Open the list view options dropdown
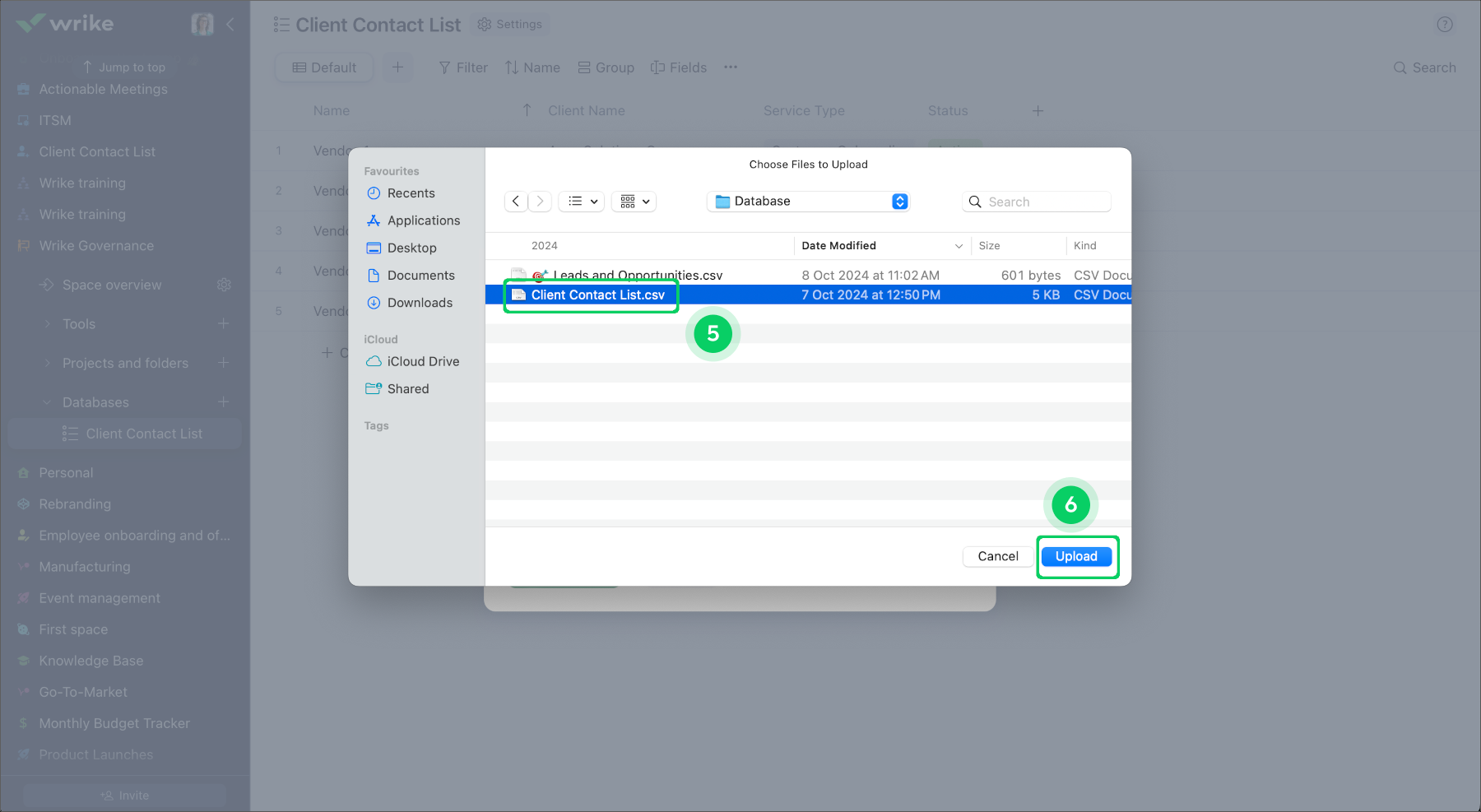1481x812 pixels. (x=583, y=202)
